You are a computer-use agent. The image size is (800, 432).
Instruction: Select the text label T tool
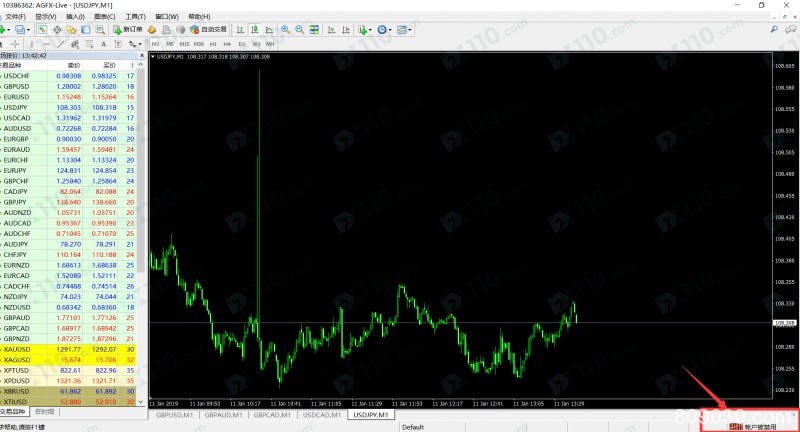118,44
